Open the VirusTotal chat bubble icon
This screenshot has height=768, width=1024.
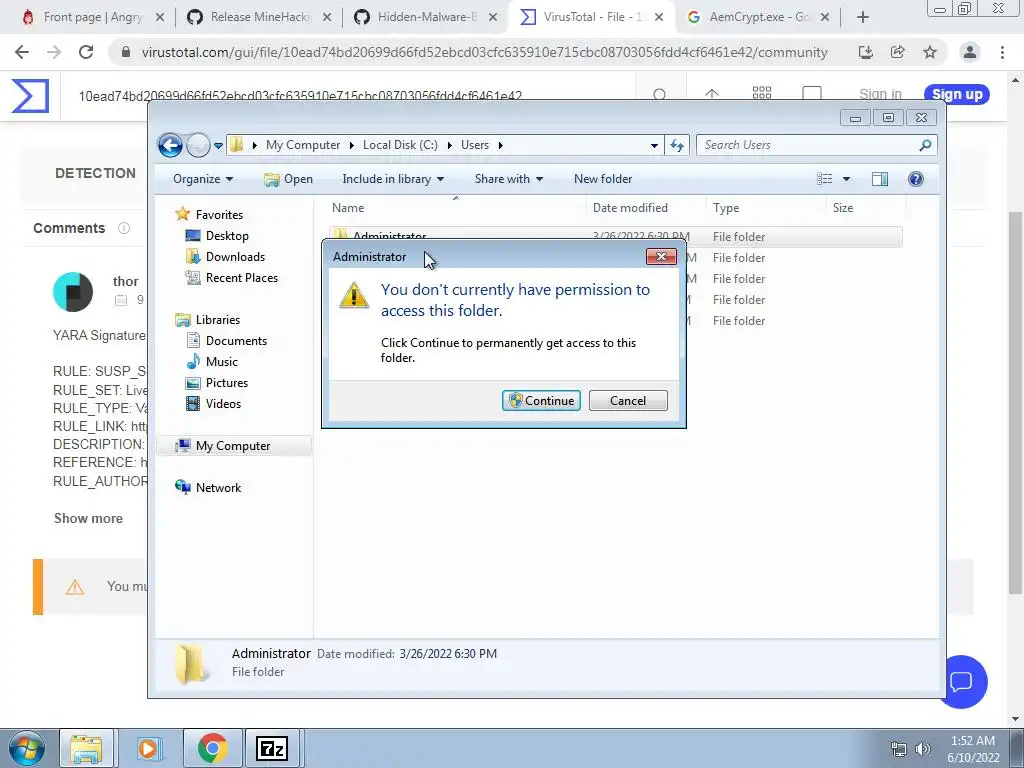point(963,682)
